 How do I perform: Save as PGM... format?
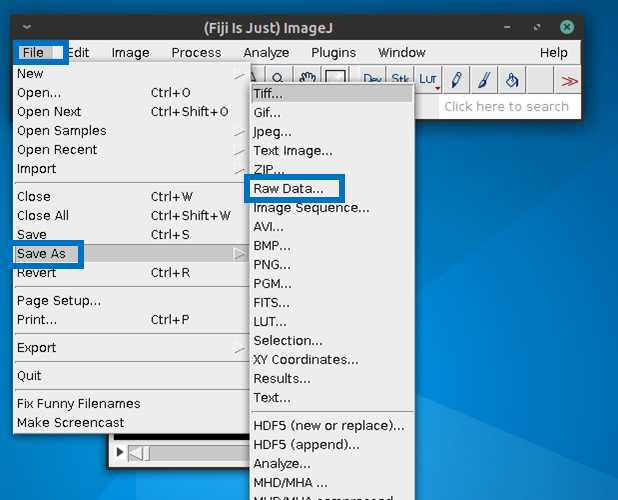click(x=332, y=283)
